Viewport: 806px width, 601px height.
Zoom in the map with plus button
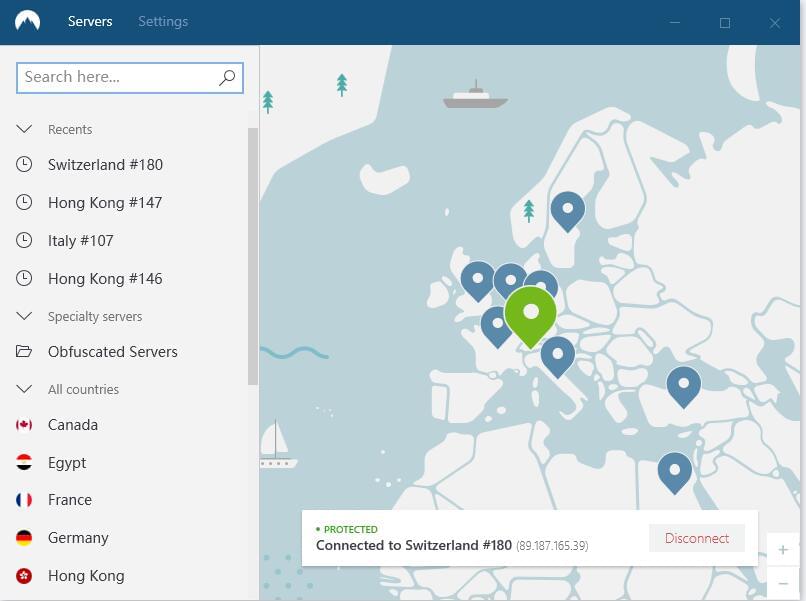(x=783, y=550)
